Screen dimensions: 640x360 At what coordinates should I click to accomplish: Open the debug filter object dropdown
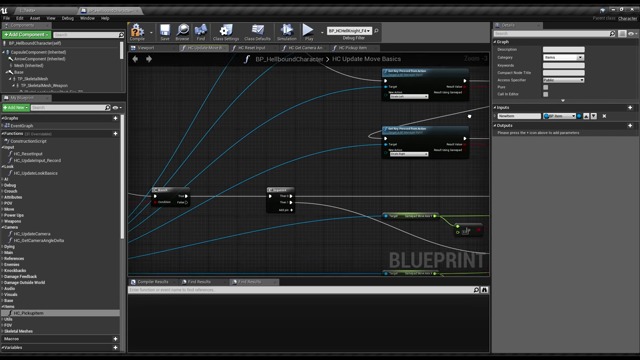(349, 31)
